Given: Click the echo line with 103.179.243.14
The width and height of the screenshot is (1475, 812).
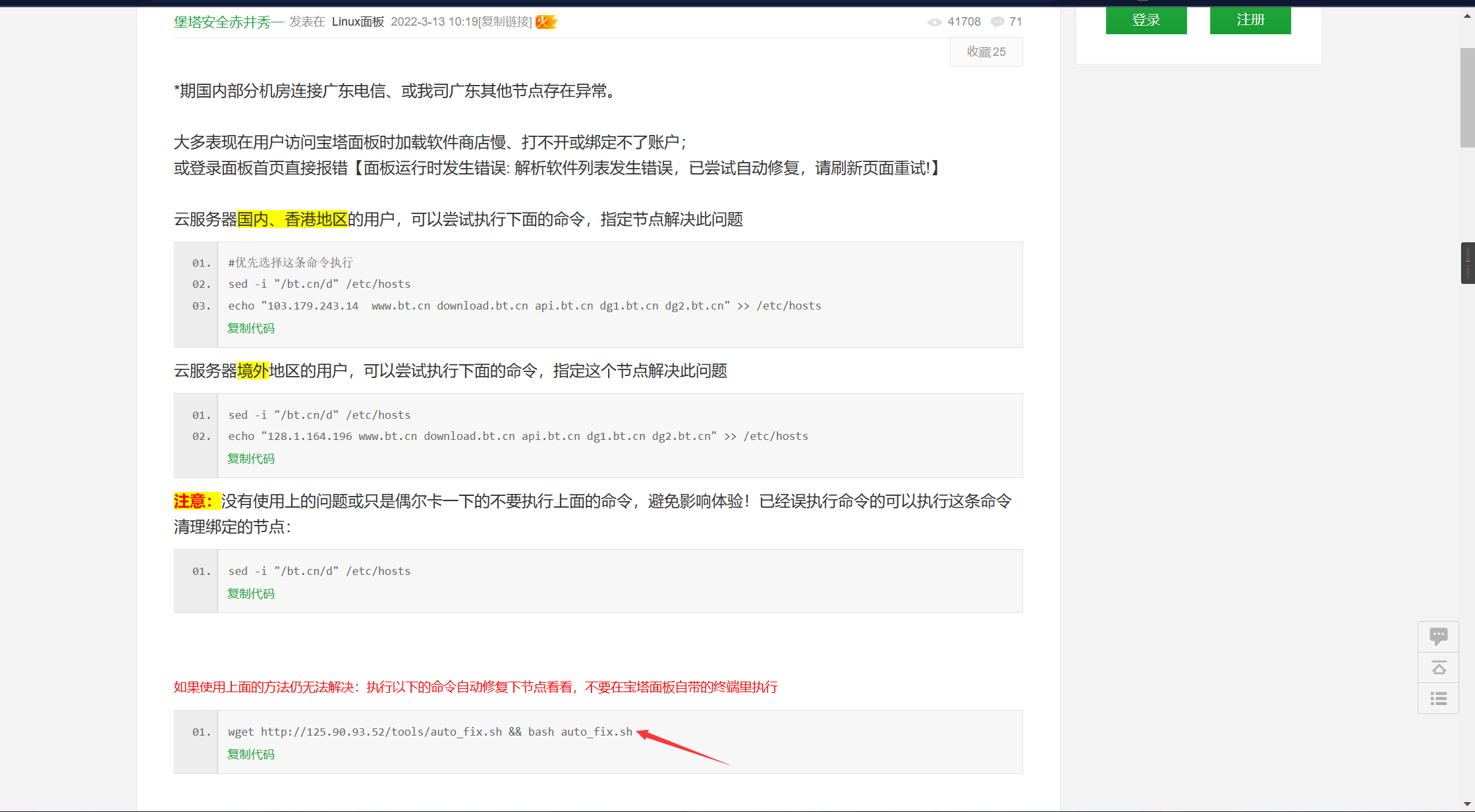Looking at the screenshot, I should tap(525, 306).
